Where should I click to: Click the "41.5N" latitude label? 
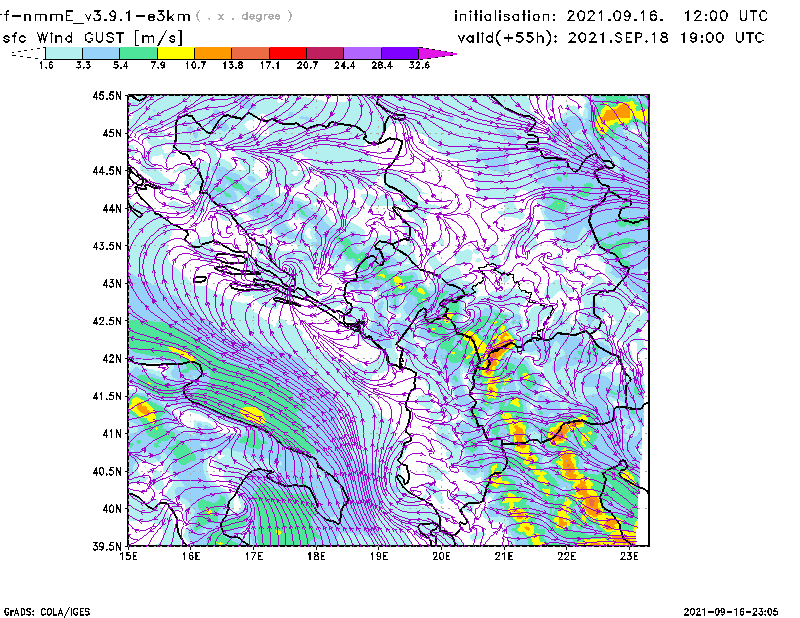[x=107, y=396]
